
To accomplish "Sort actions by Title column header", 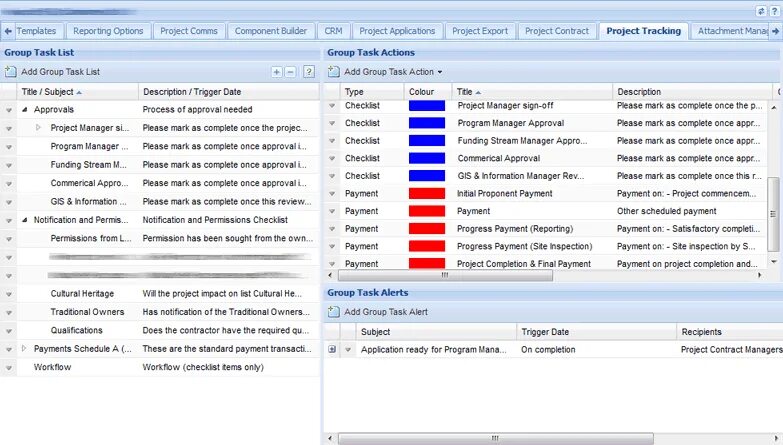I will [533, 92].
